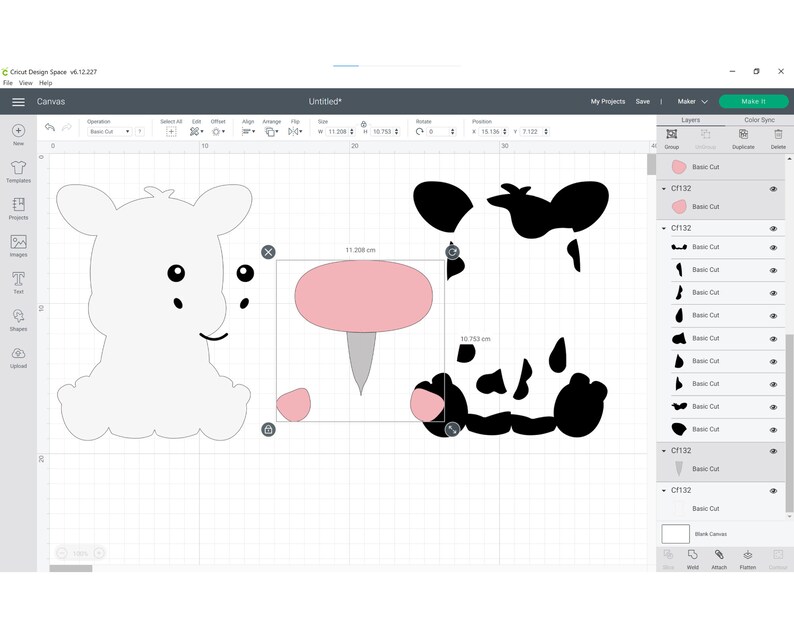Click the lock handle on selection box

tap(268, 429)
